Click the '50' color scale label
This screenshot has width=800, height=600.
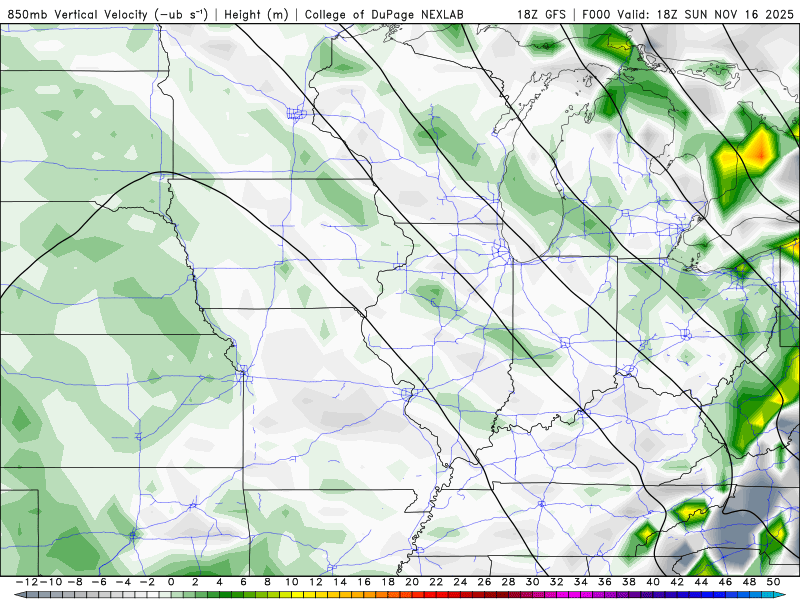(773, 582)
